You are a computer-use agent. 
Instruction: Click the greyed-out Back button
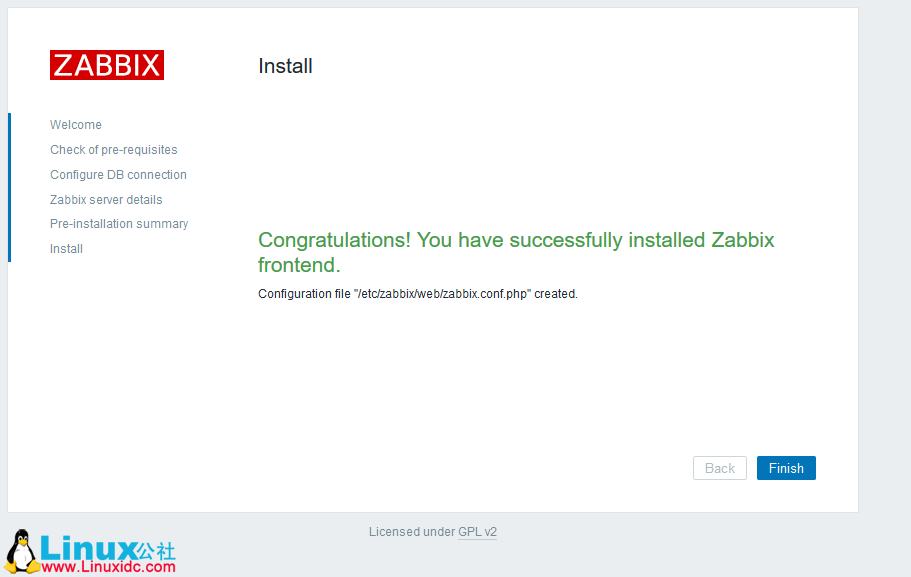click(x=719, y=467)
